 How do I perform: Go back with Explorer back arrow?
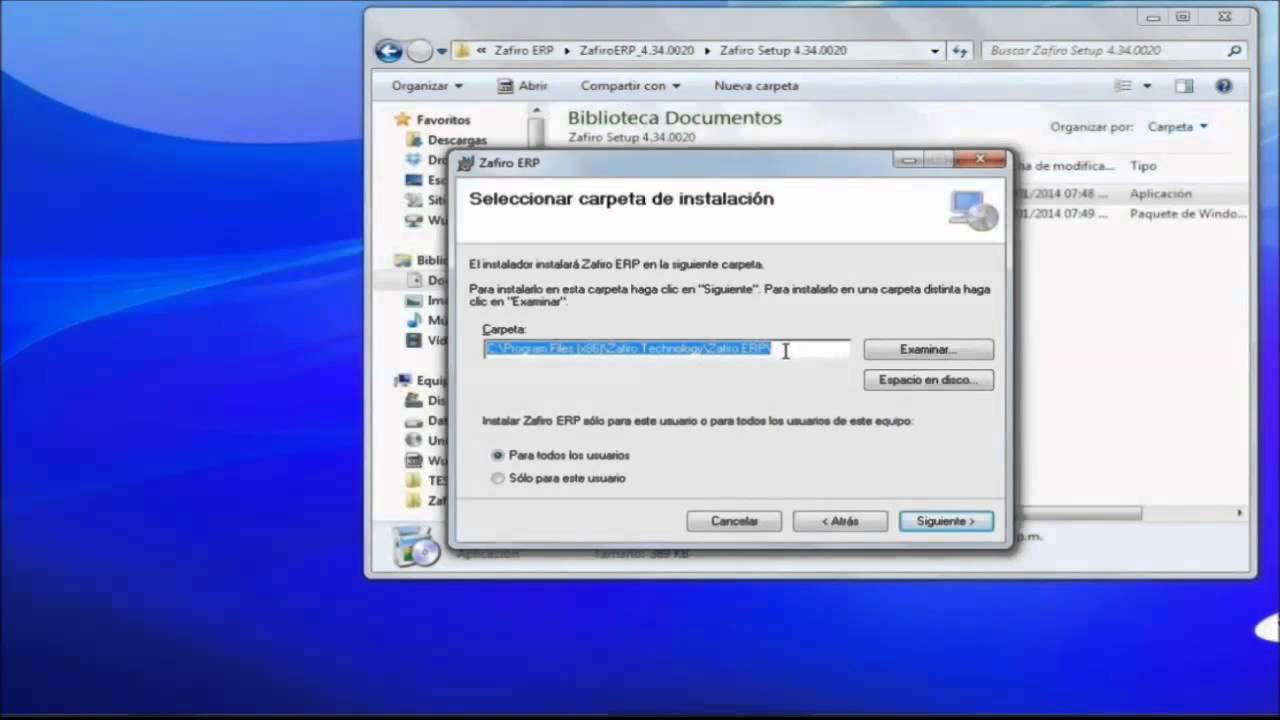(388, 50)
